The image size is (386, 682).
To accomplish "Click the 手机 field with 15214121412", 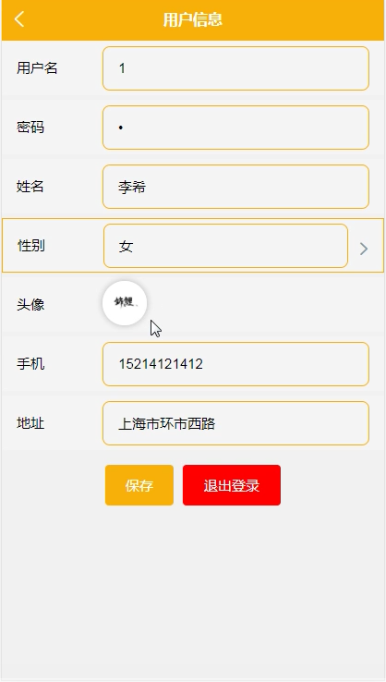I will [x=235, y=364].
